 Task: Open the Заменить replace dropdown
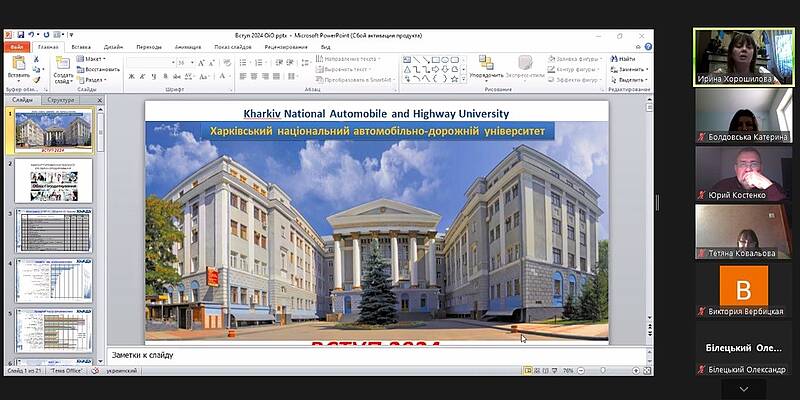(630, 69)
